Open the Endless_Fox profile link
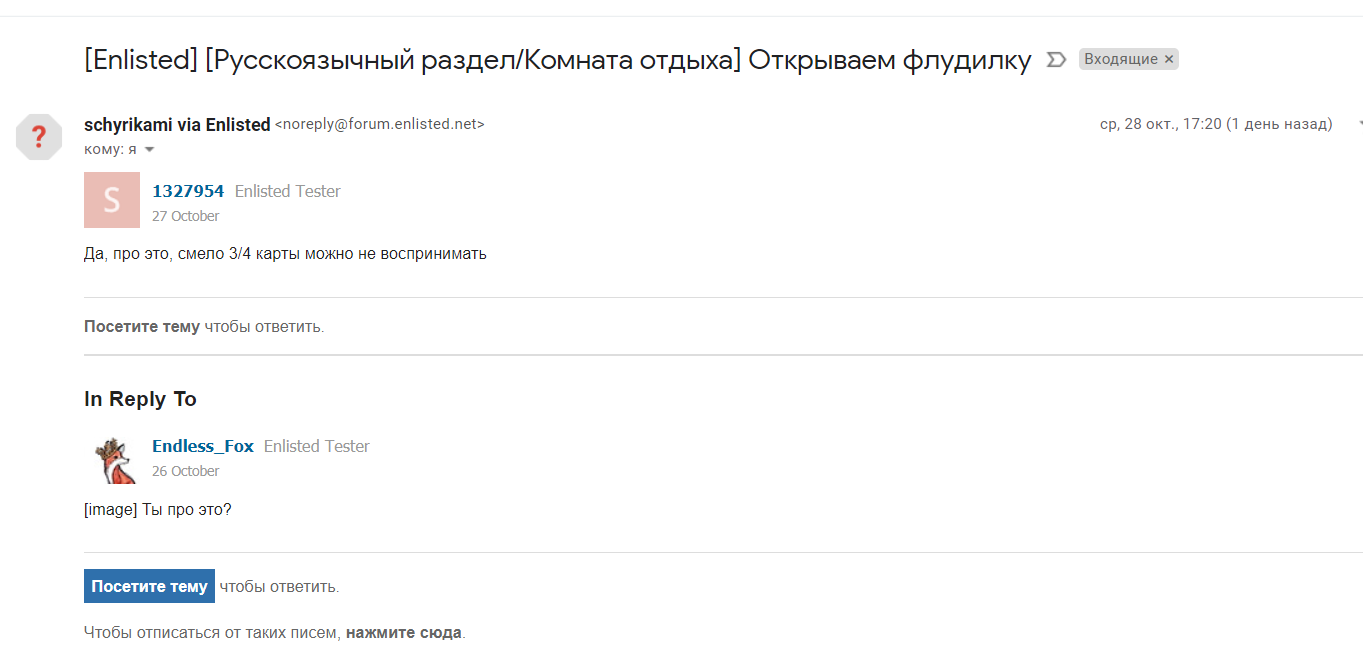This screenshot has width=1363, height=670. (x=203, y=446)
